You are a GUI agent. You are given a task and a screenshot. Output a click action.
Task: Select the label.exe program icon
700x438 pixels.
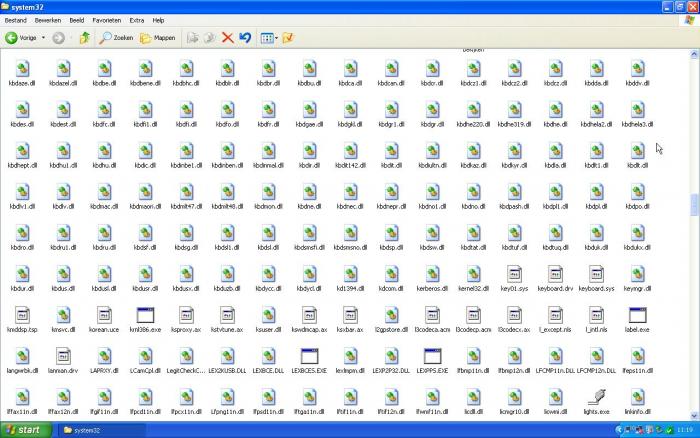pos(638,315)
